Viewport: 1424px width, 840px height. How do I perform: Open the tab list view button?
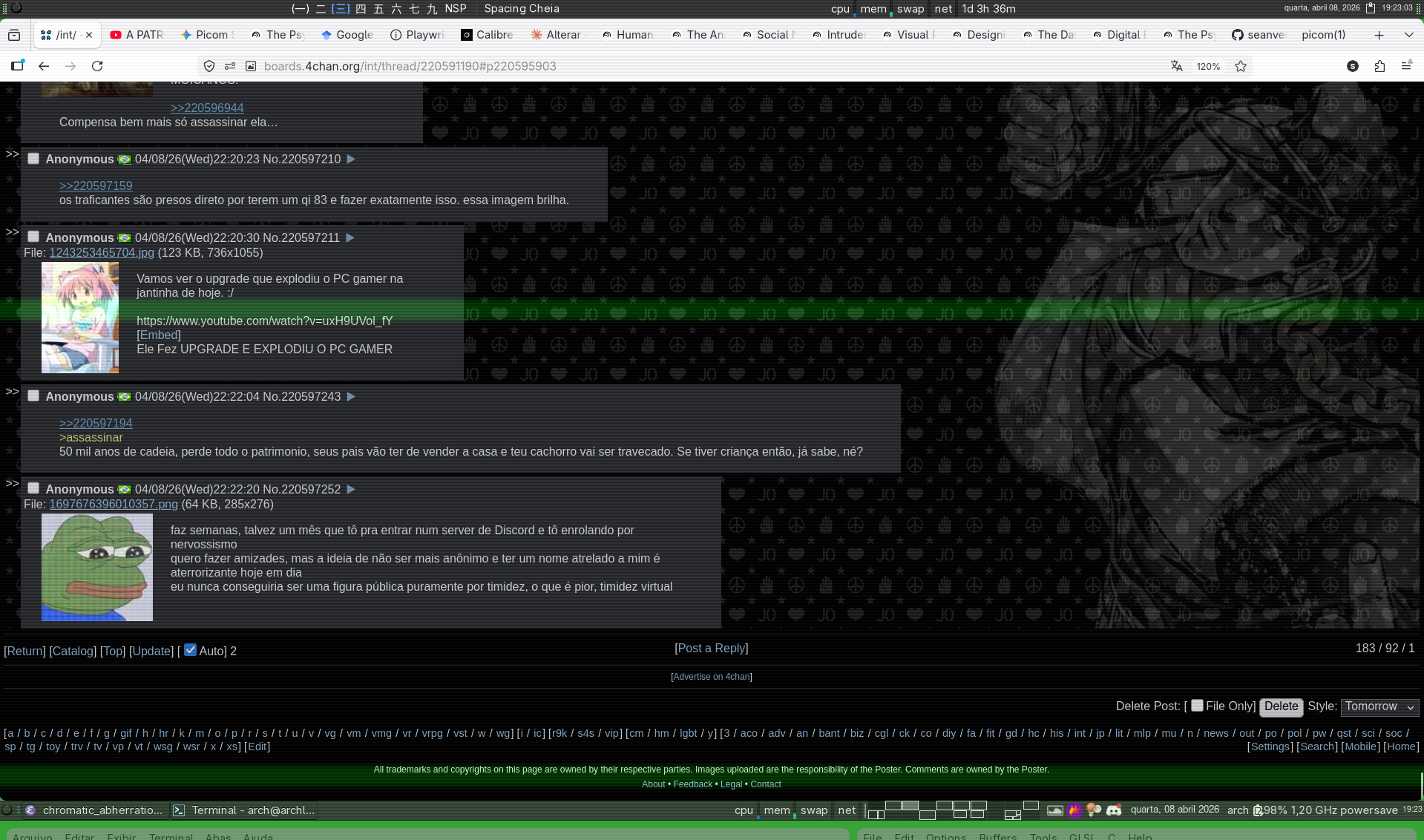click(14, 35)
